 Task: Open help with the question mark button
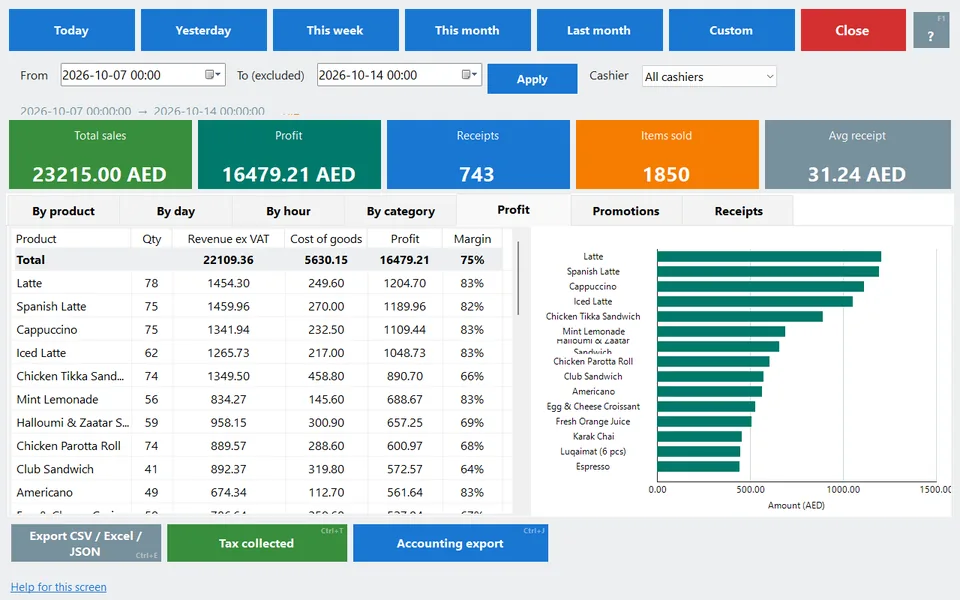tap(931, 30)
